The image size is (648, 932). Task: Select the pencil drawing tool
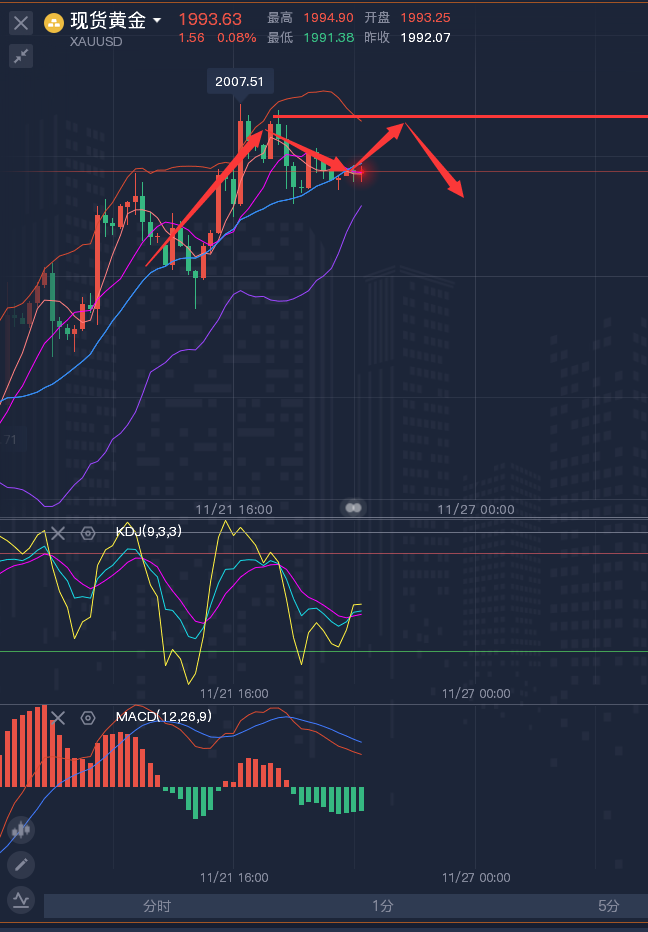(x=21, y=864)
